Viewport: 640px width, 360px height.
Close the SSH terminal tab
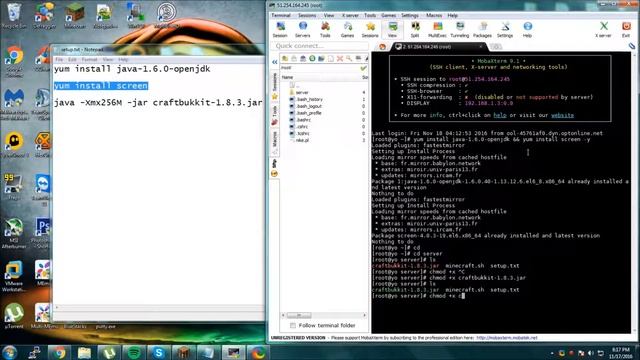(x=480, y=47)
